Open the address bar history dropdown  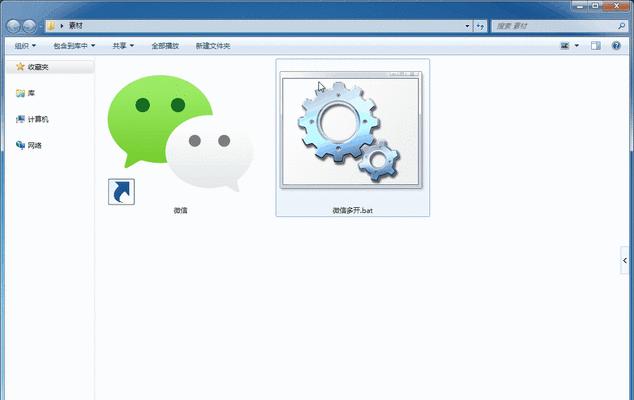467,26
